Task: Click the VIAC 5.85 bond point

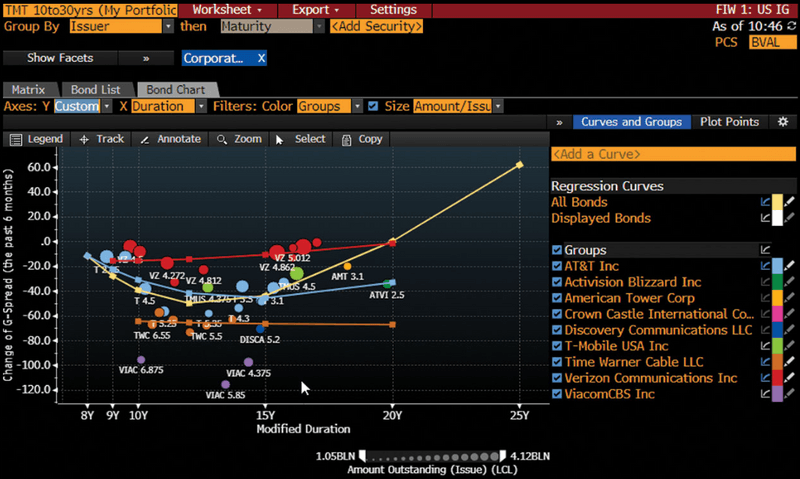Action: (226, 385)
